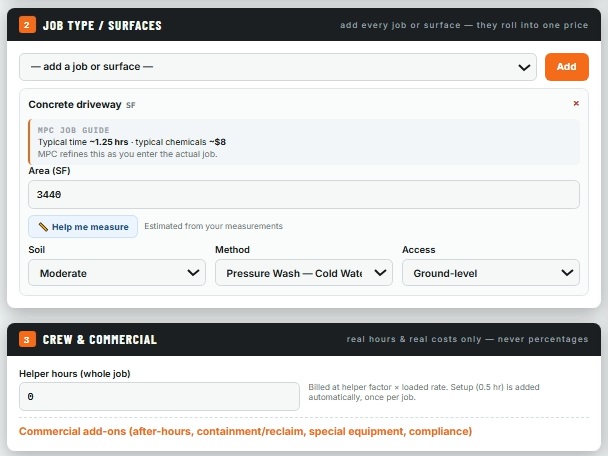Screen dimensions: 608x456
Task: Click the Area (SF) label
Action: click(x=49, y=171)
